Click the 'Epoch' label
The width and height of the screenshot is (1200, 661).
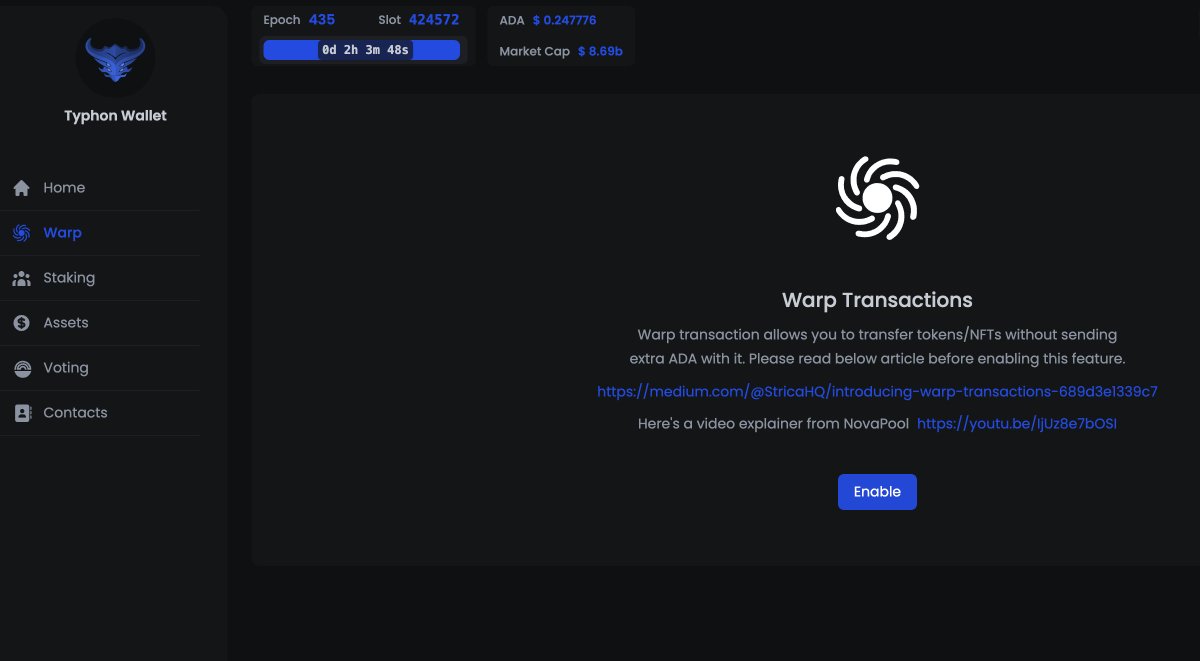(282, 20)
